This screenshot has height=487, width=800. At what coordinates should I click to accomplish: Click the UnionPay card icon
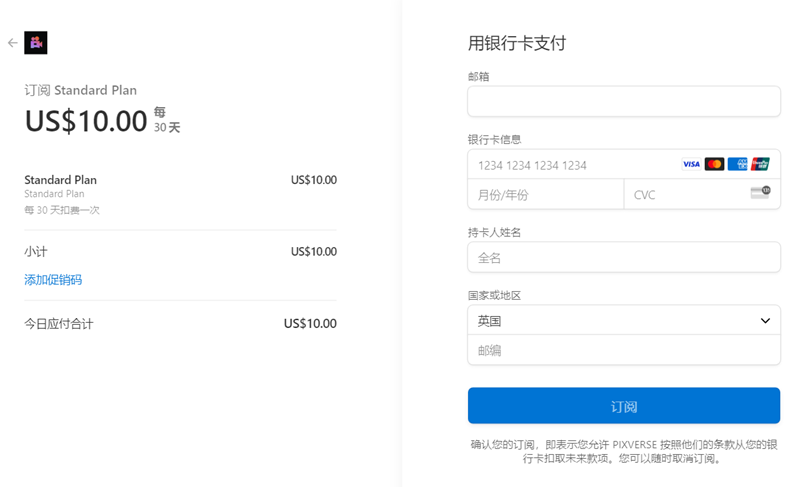[761, 164]
